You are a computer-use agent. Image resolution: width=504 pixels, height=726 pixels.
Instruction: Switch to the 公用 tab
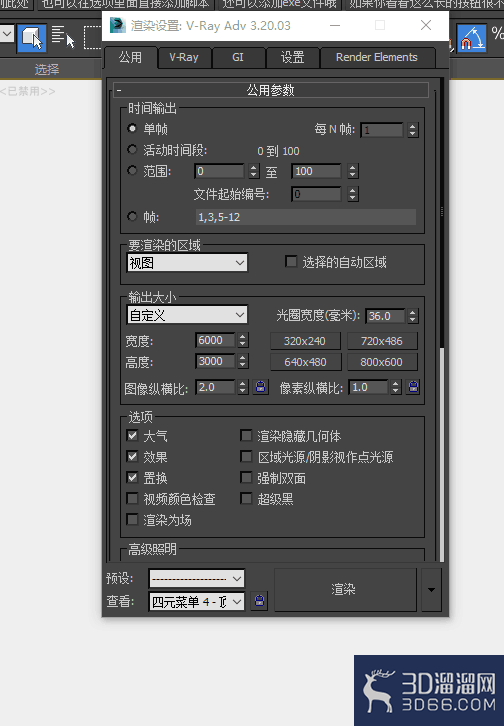coord(130,57)
